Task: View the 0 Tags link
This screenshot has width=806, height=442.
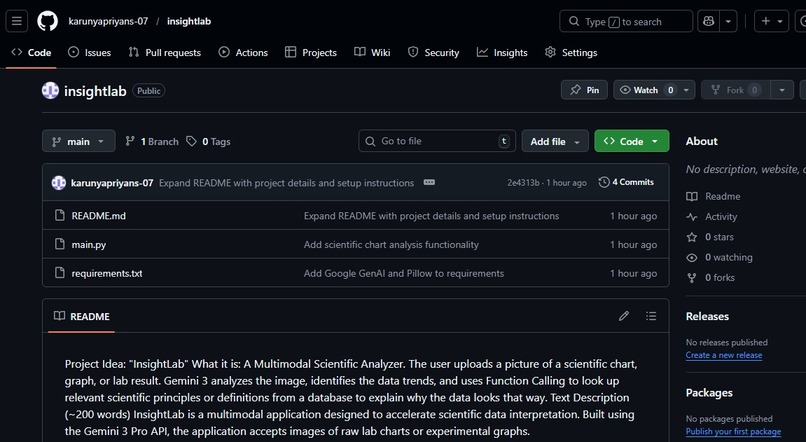Action: tap(209, 141)
